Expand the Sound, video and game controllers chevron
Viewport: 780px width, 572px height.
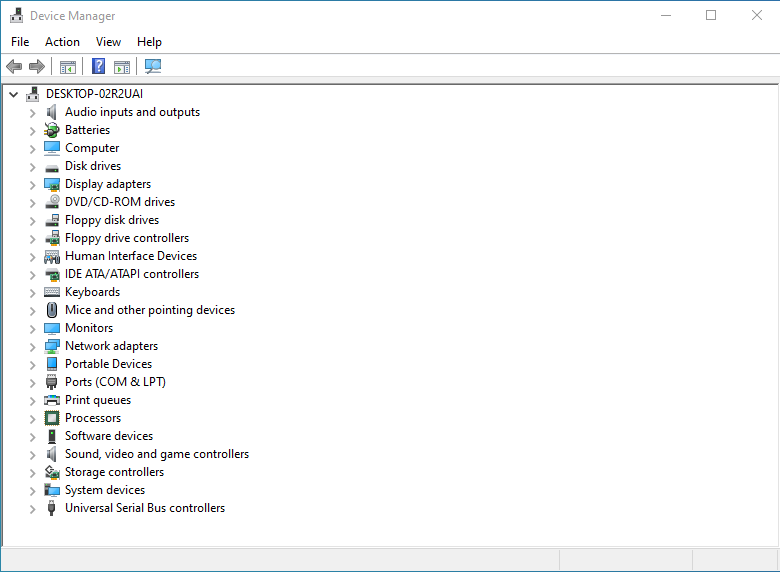pos(32,455)
